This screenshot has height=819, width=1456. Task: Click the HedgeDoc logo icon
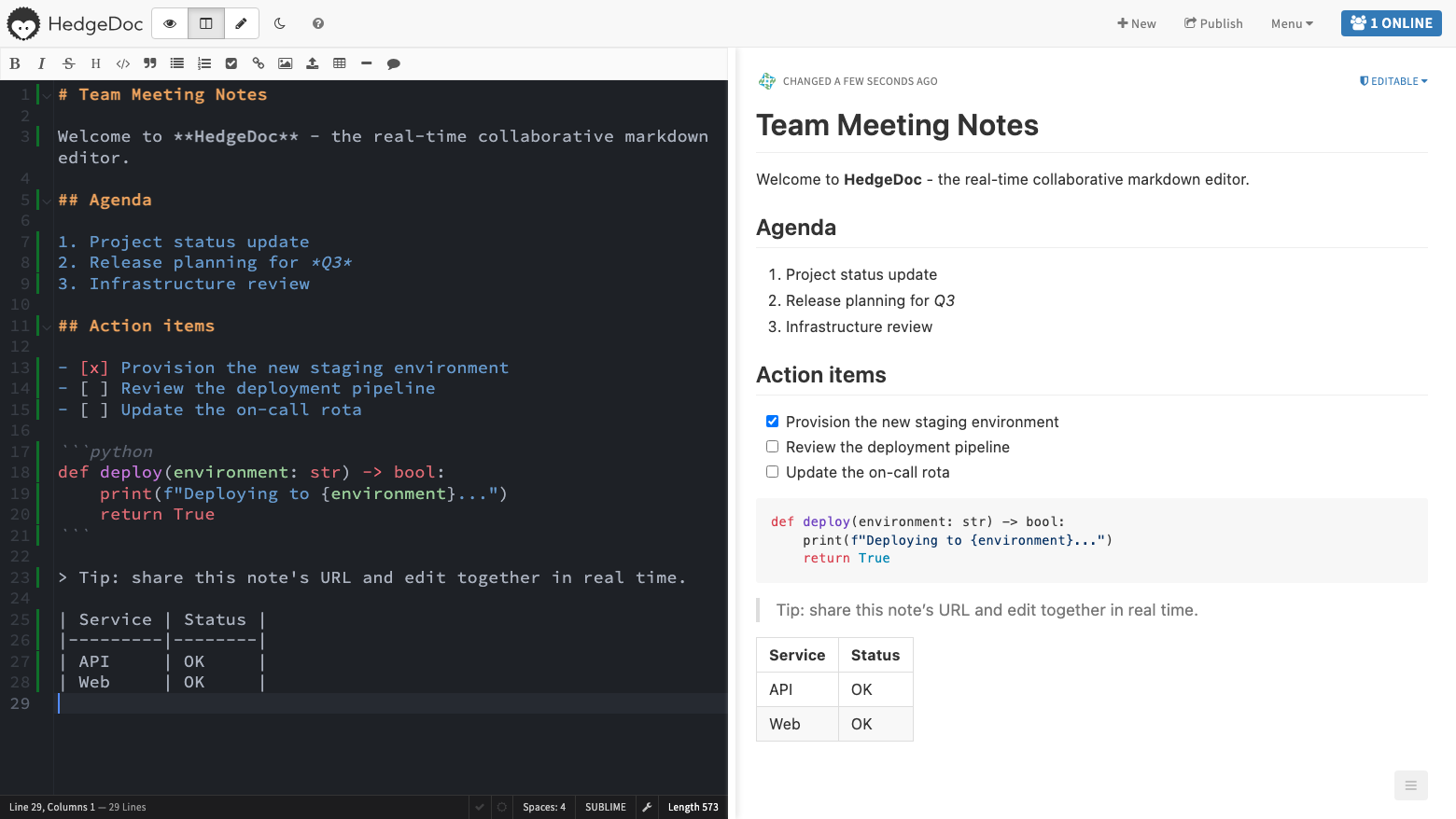23,23
